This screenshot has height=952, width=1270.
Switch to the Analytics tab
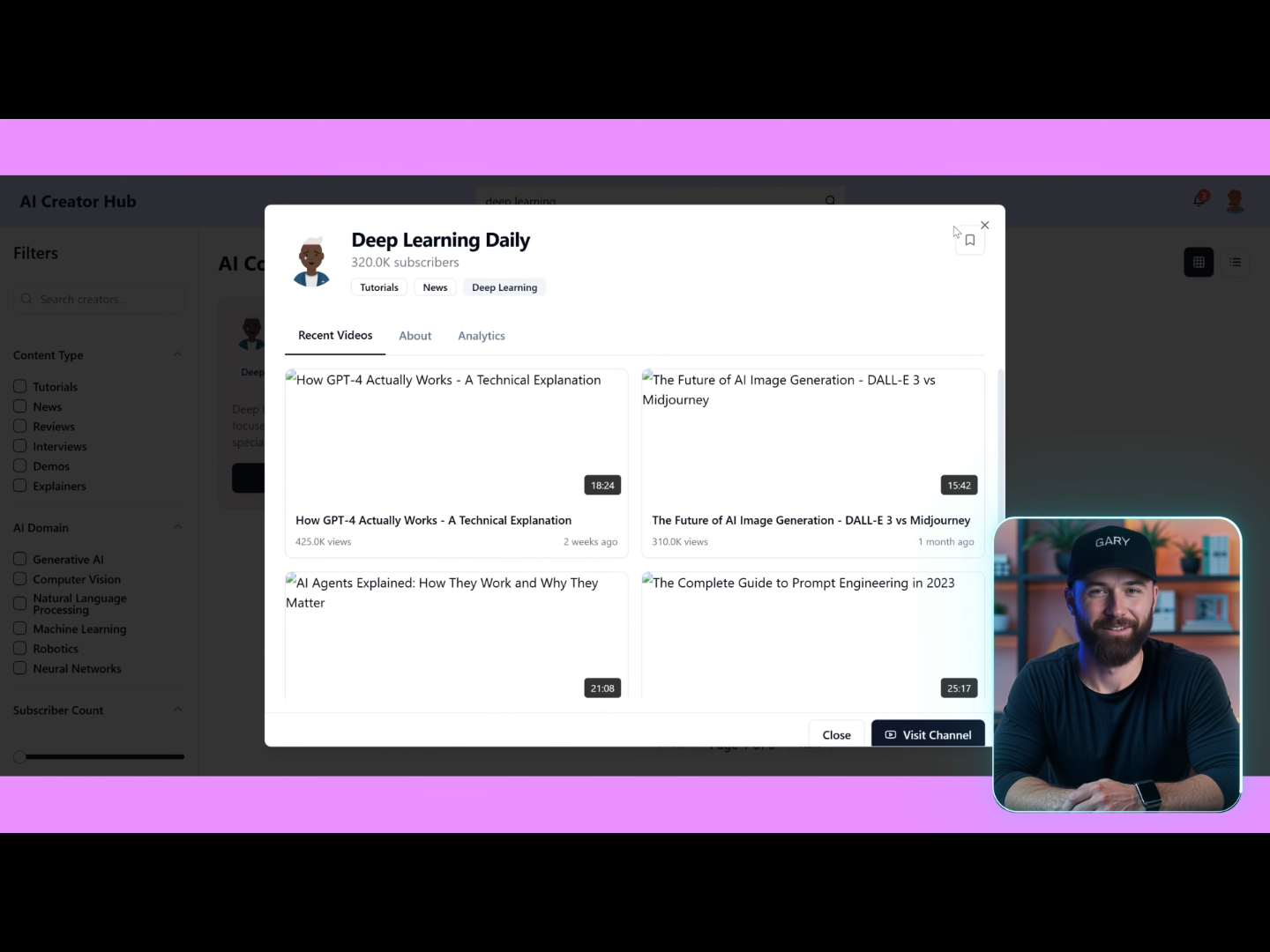tap(482, 336)
